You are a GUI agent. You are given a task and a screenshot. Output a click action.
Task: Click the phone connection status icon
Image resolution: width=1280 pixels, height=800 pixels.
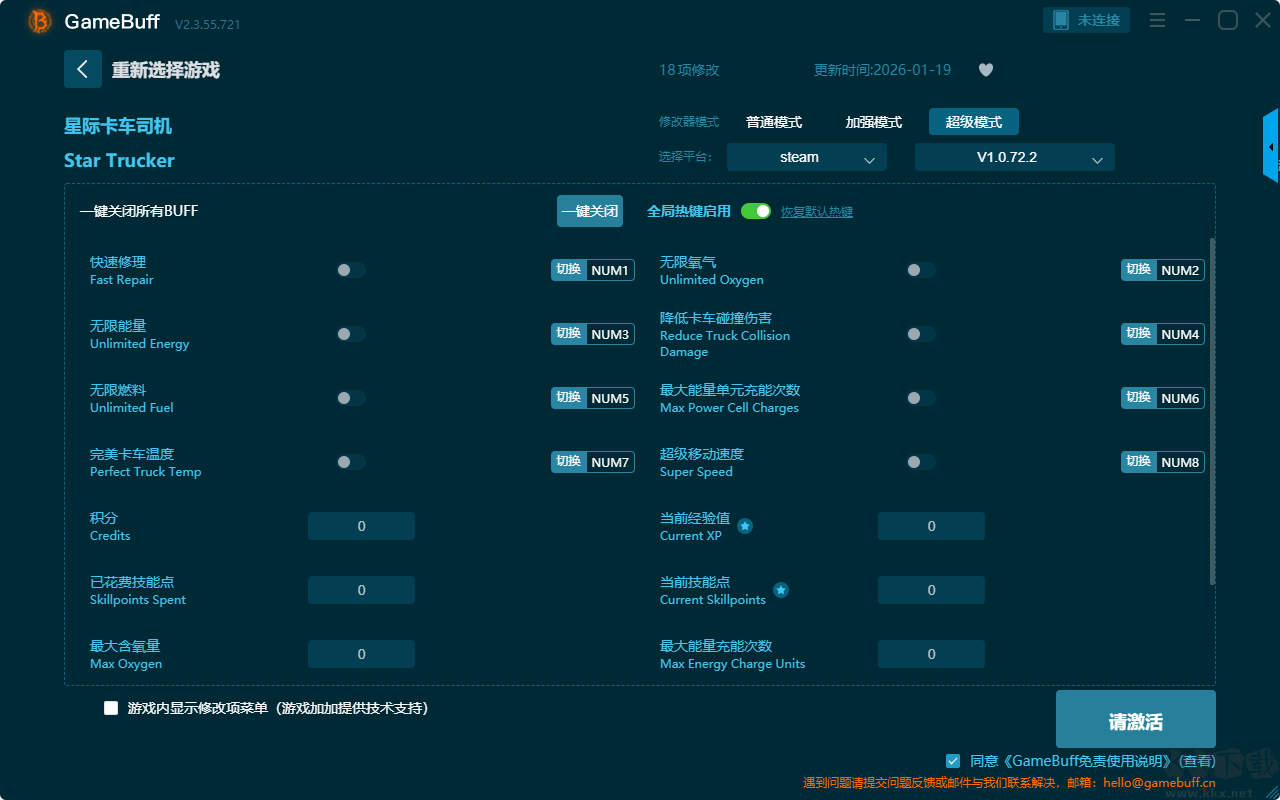(1061, 20)
